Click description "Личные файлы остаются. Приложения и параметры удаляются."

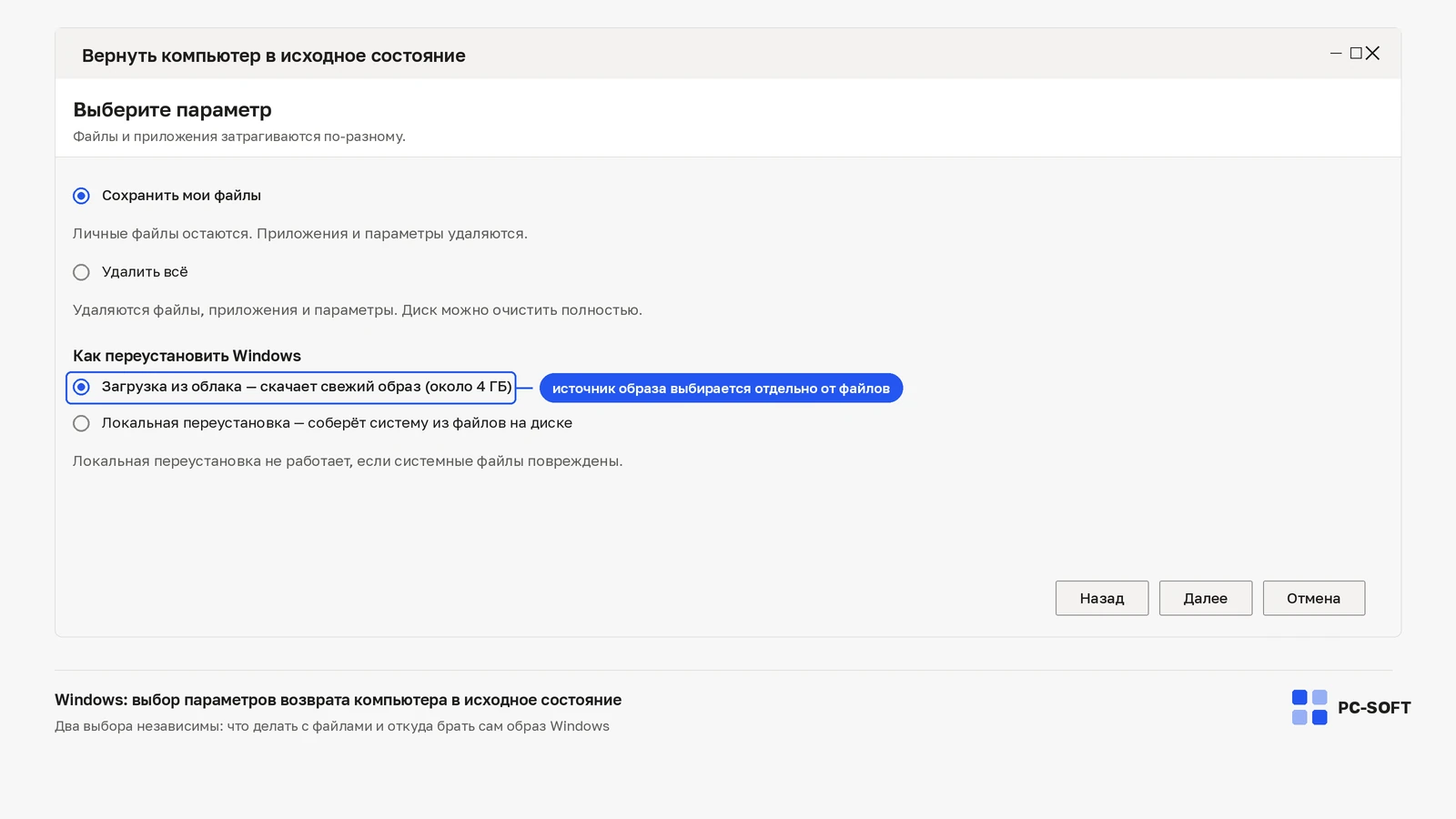(300, 234)
